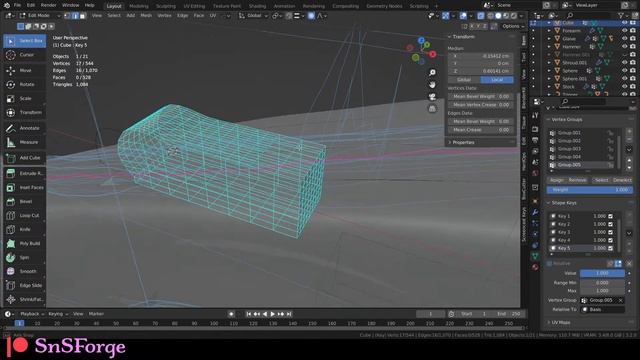Open the Render menu
The image size is (640, 360).
coord(49,5)
